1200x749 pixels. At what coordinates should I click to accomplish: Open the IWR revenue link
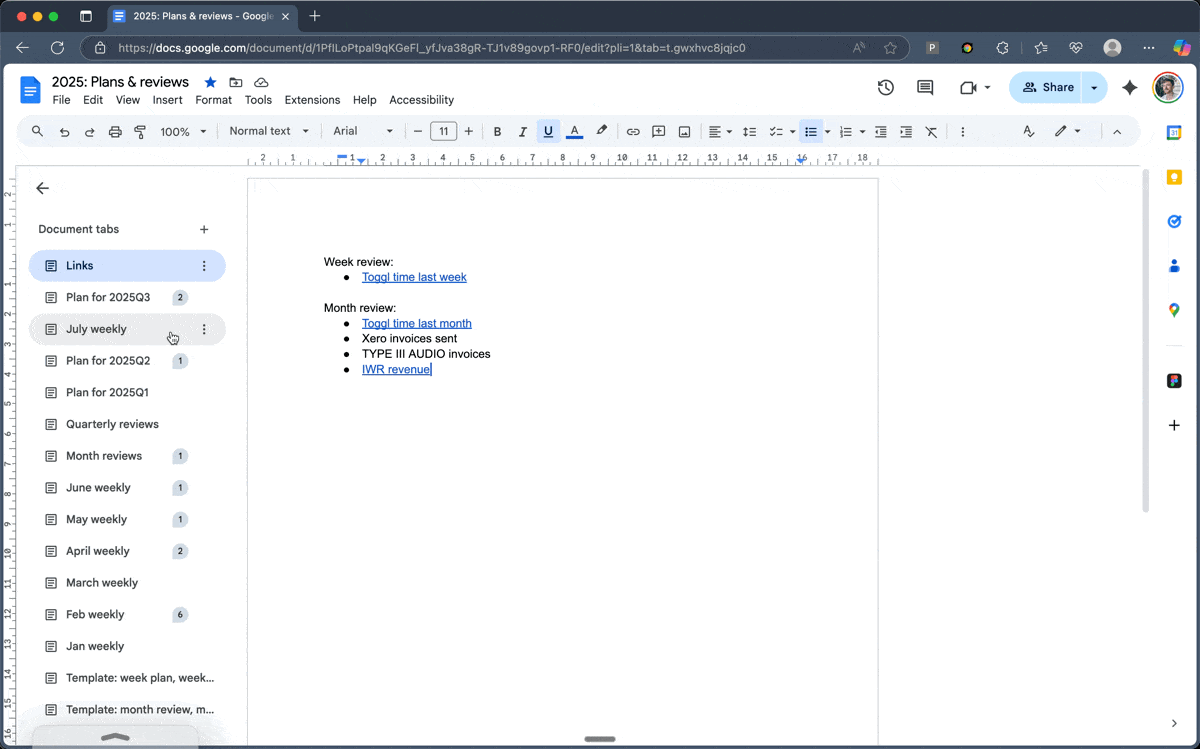[x=396, y=369]
